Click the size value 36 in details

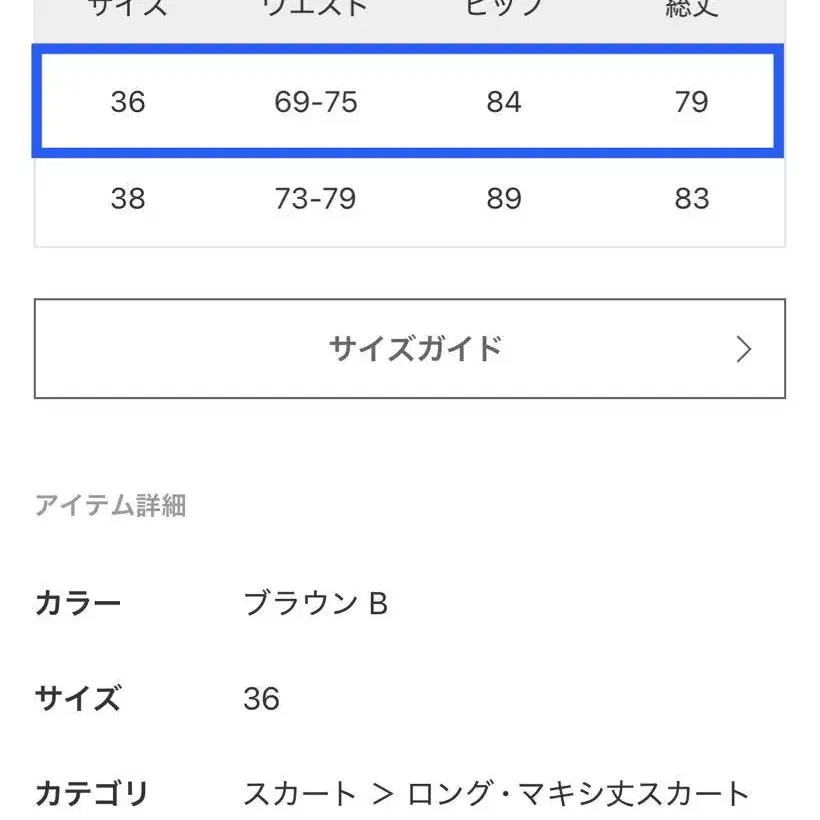click(261, 698)
